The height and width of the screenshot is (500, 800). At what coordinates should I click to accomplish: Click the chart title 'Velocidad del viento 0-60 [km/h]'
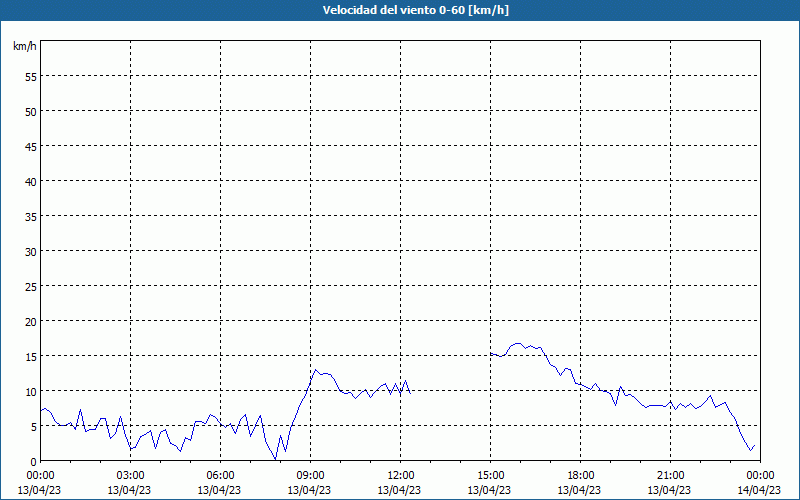point(416,10)
